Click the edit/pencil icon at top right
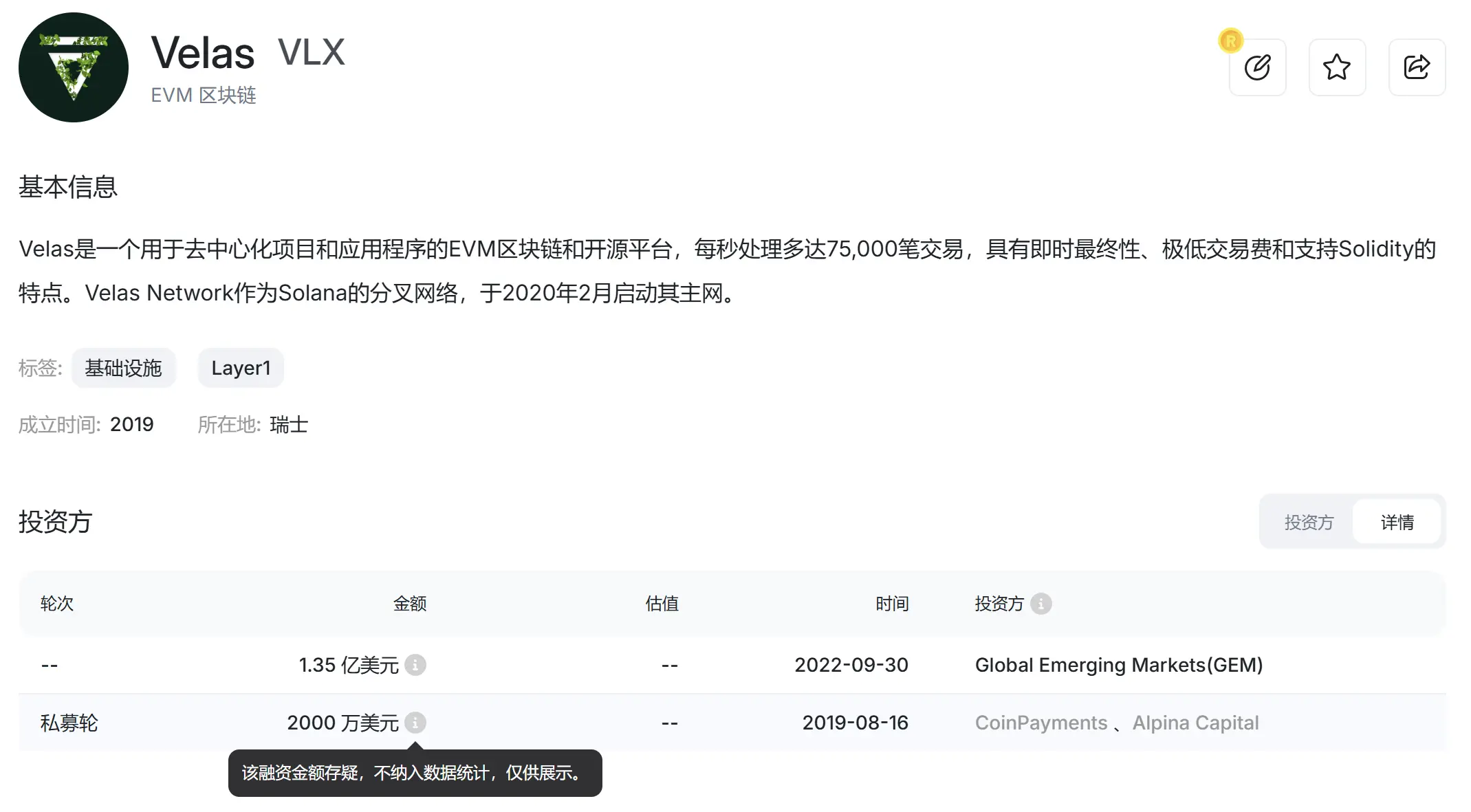 tap(1257, 67)
